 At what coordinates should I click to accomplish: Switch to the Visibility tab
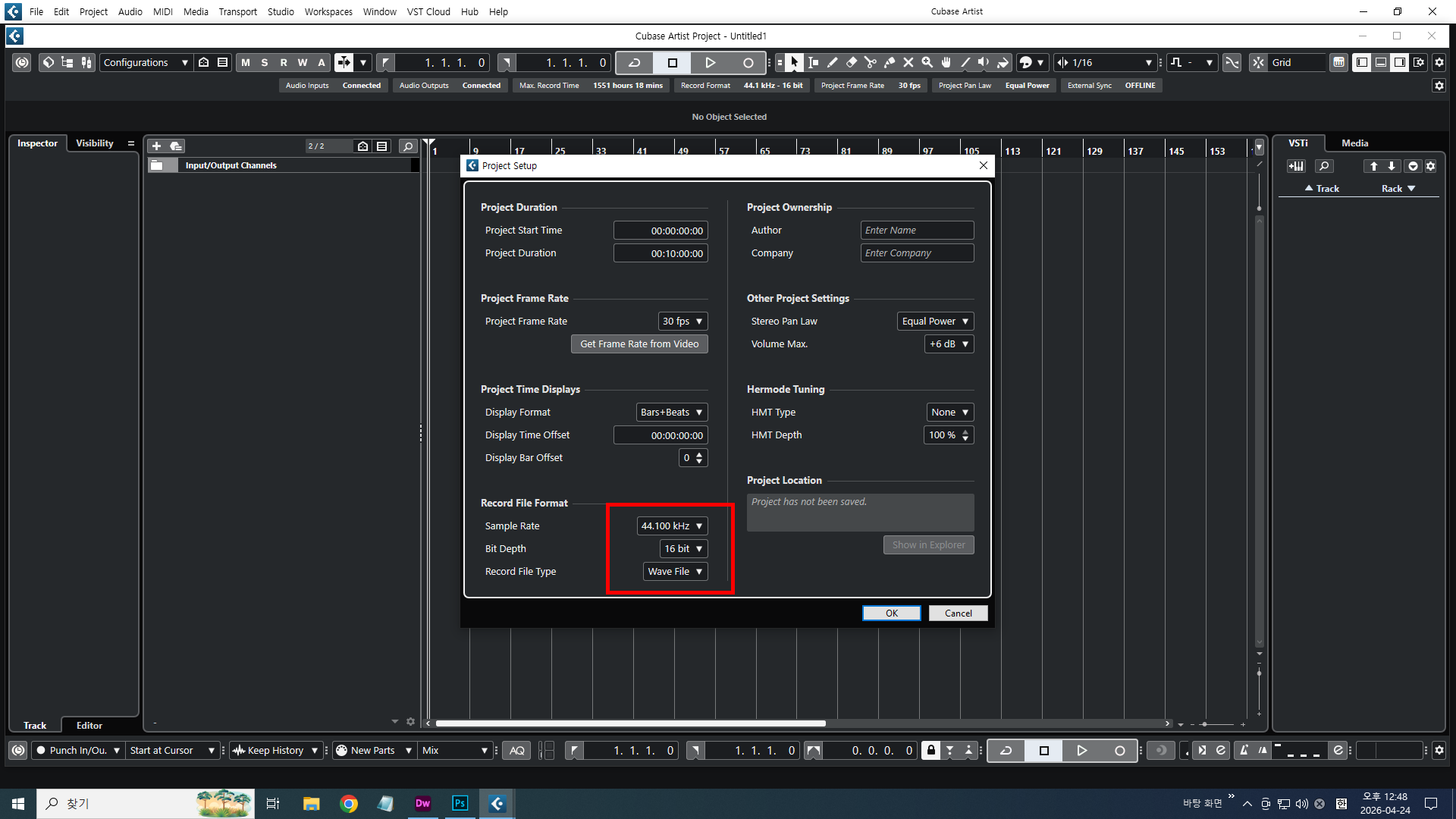coord(95,143)
